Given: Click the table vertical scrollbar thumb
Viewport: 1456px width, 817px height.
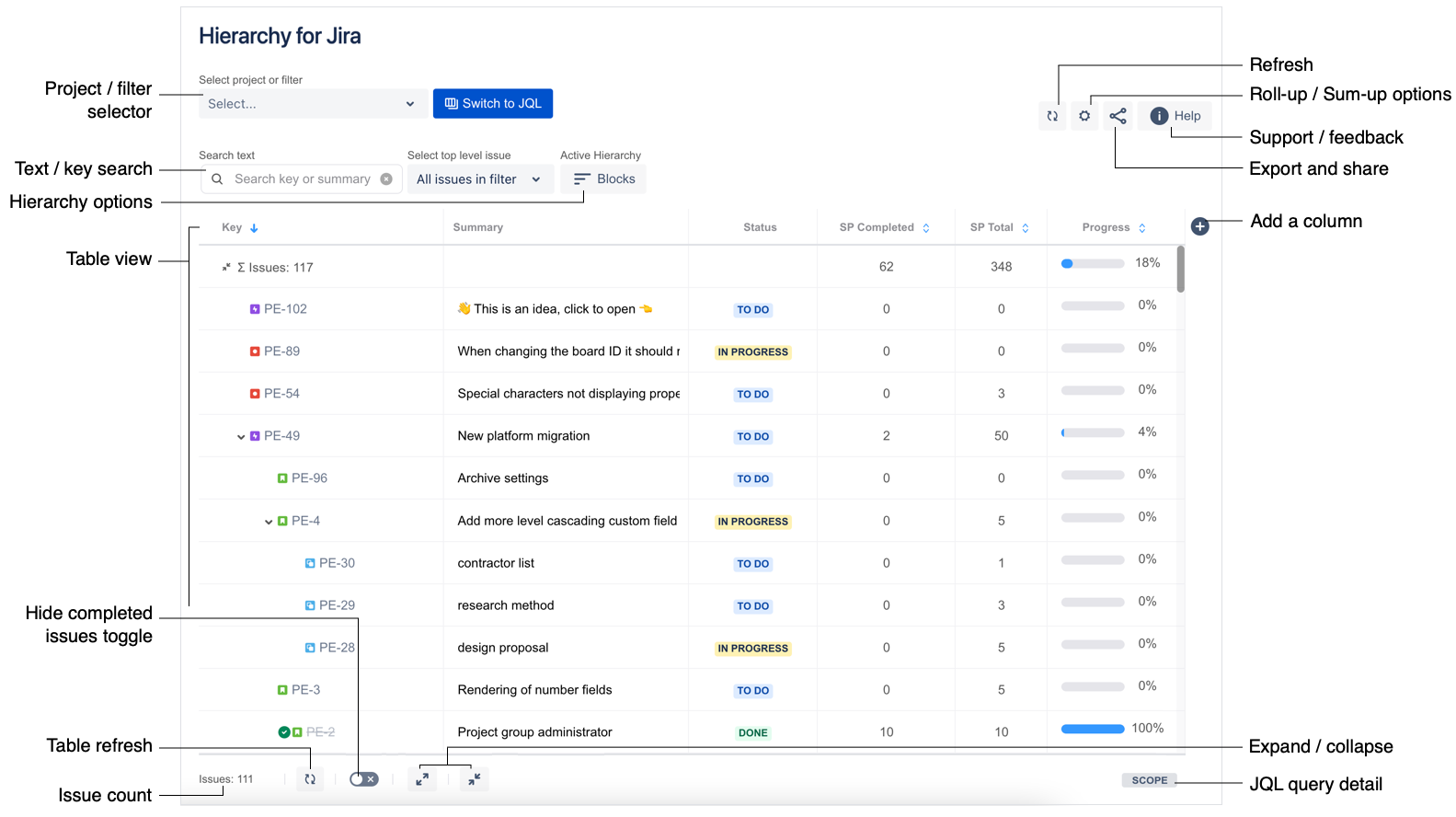Looking at the screenshot, I should (1180, 269).
